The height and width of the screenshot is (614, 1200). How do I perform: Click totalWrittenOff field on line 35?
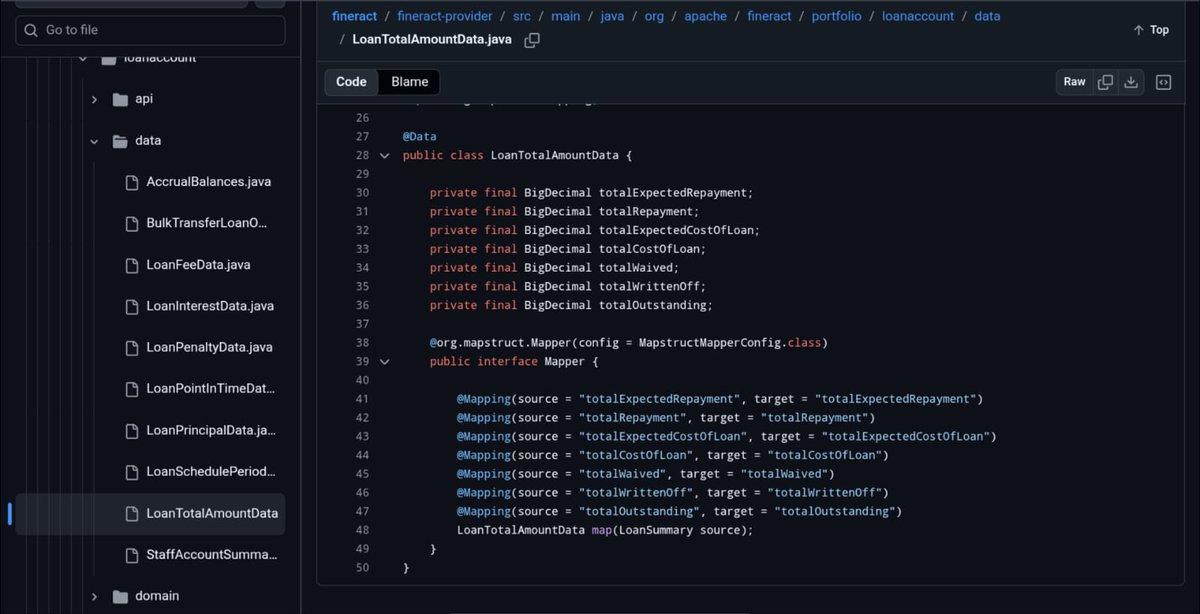(650, 286)
